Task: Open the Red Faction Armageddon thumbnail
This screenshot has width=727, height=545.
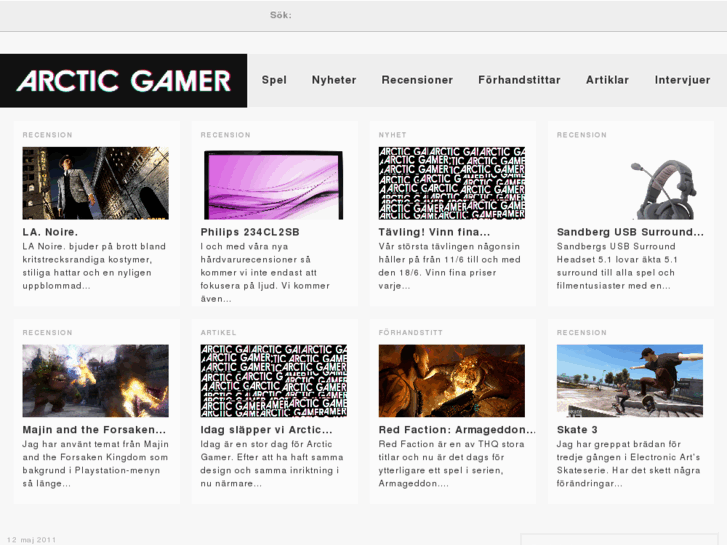Action: click(x=452, y=381)
